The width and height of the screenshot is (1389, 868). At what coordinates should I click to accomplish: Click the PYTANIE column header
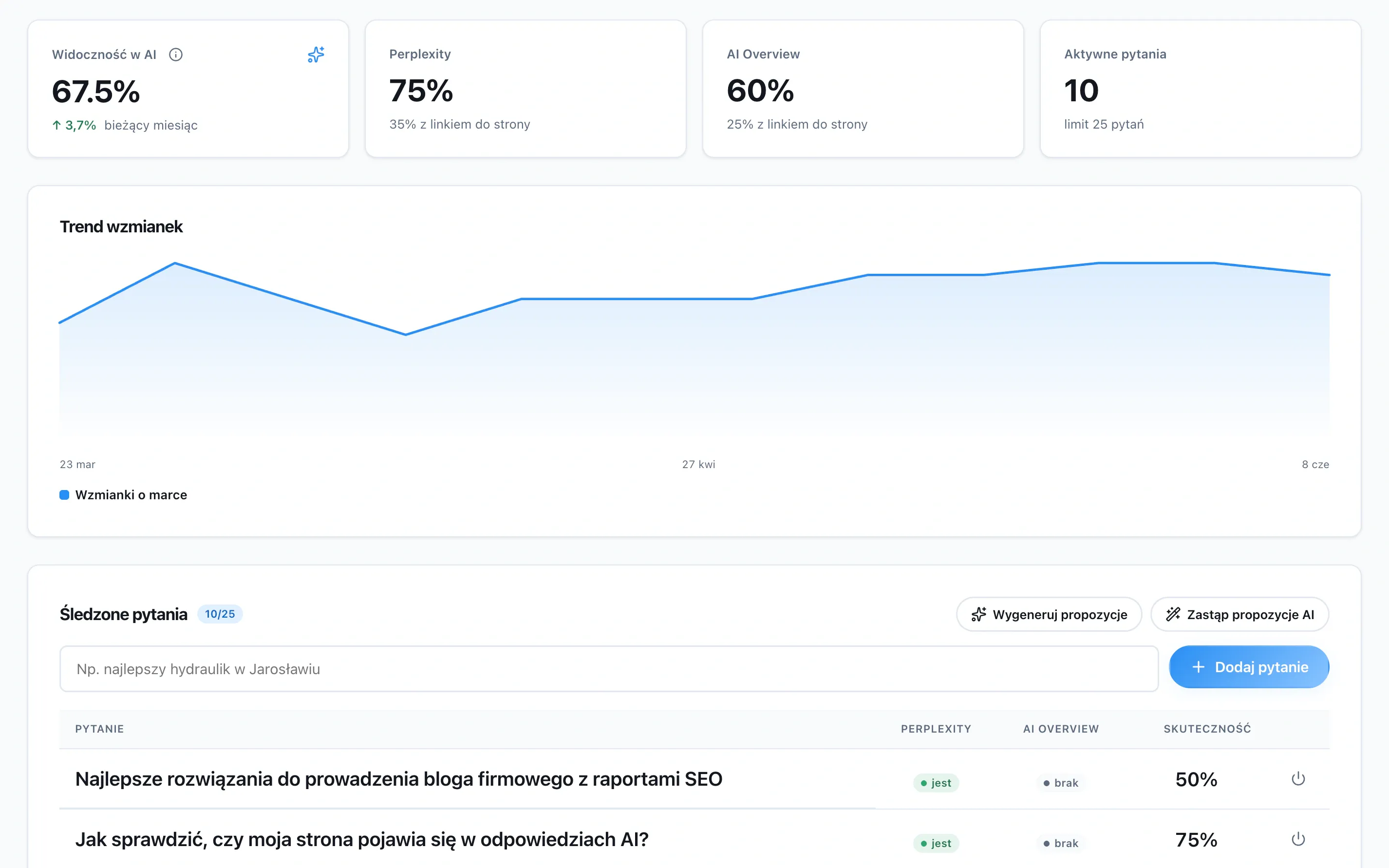tap(99, 729)
